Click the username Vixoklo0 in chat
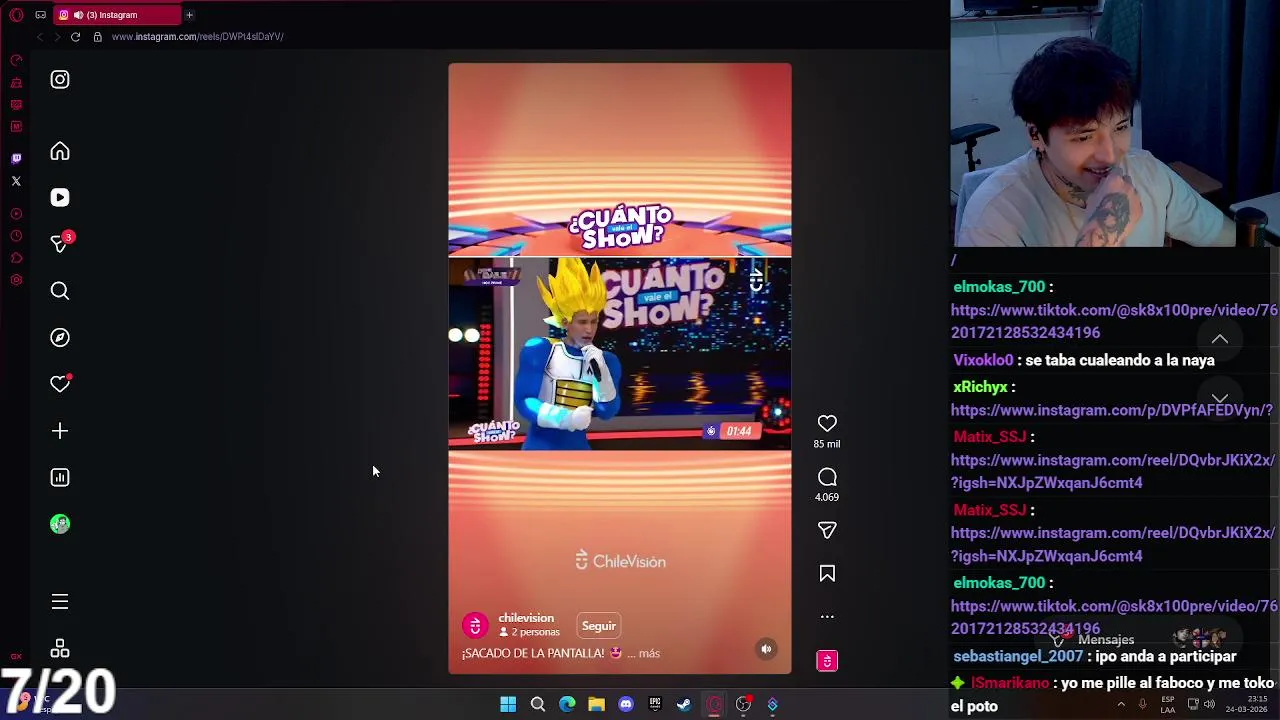The height and width of the screenshot is (720, 1280). click(983, 360)
